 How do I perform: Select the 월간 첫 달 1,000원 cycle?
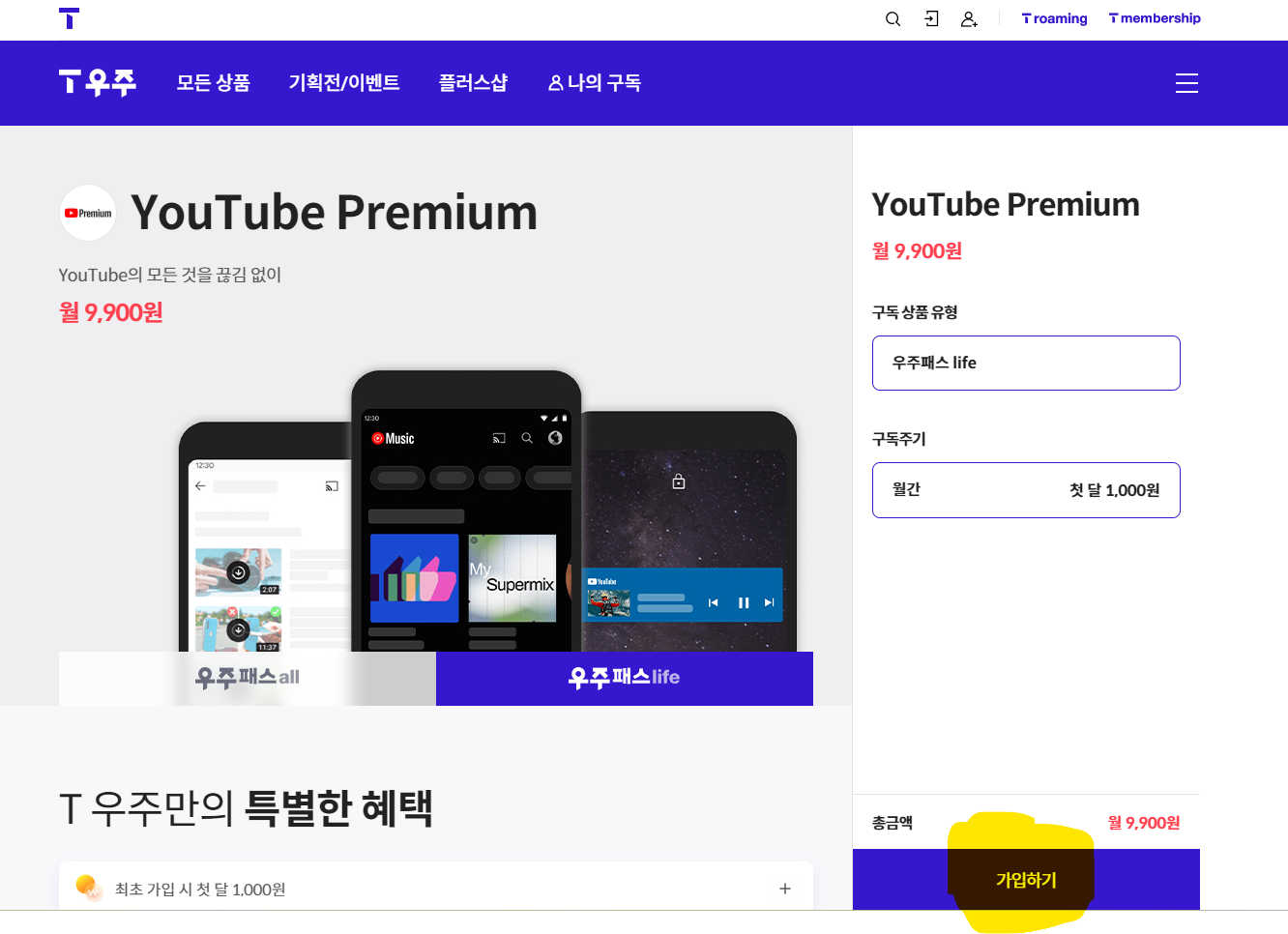coord(1026,490)
